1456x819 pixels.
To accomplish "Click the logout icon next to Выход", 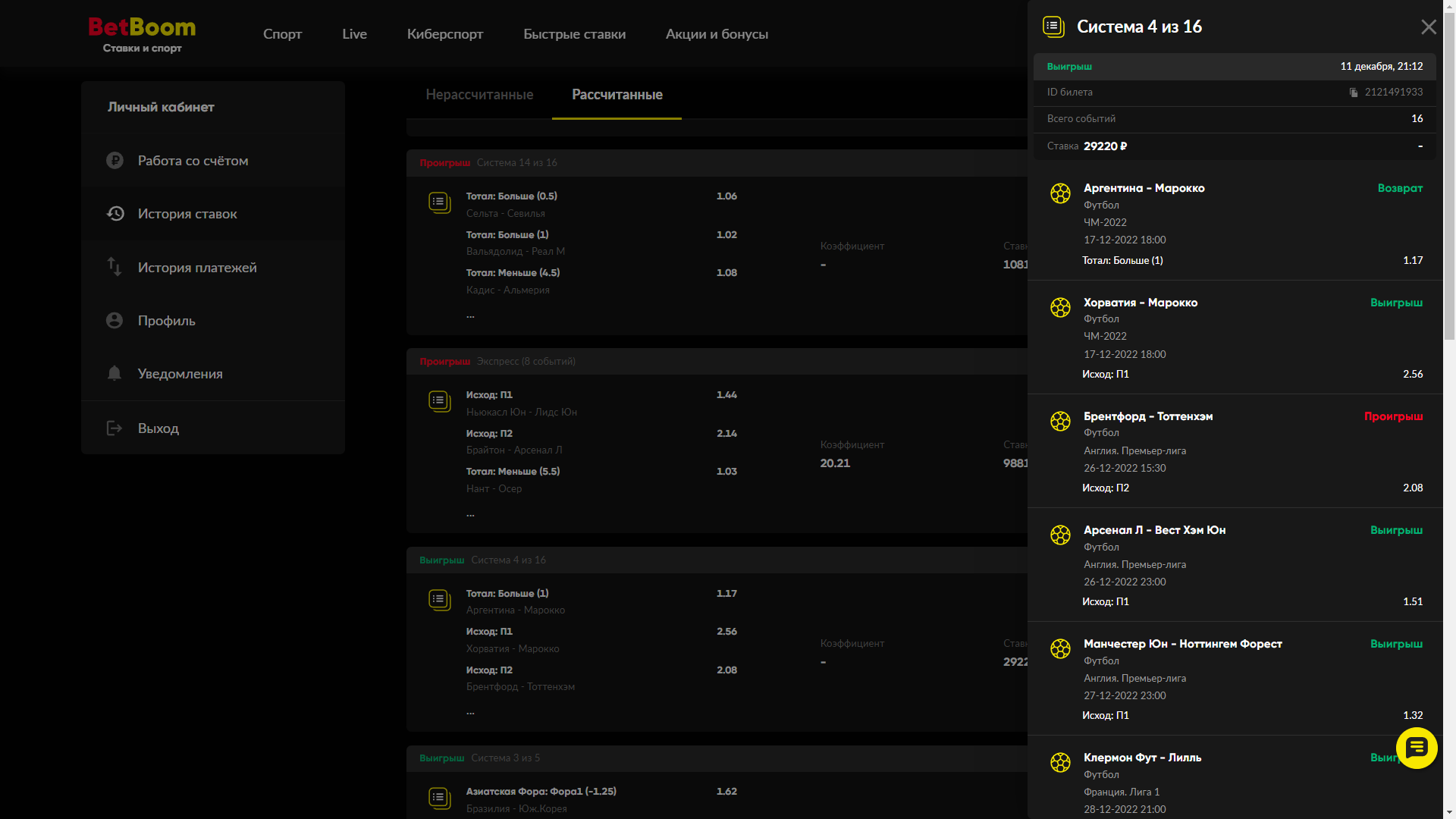I will 115,428.
